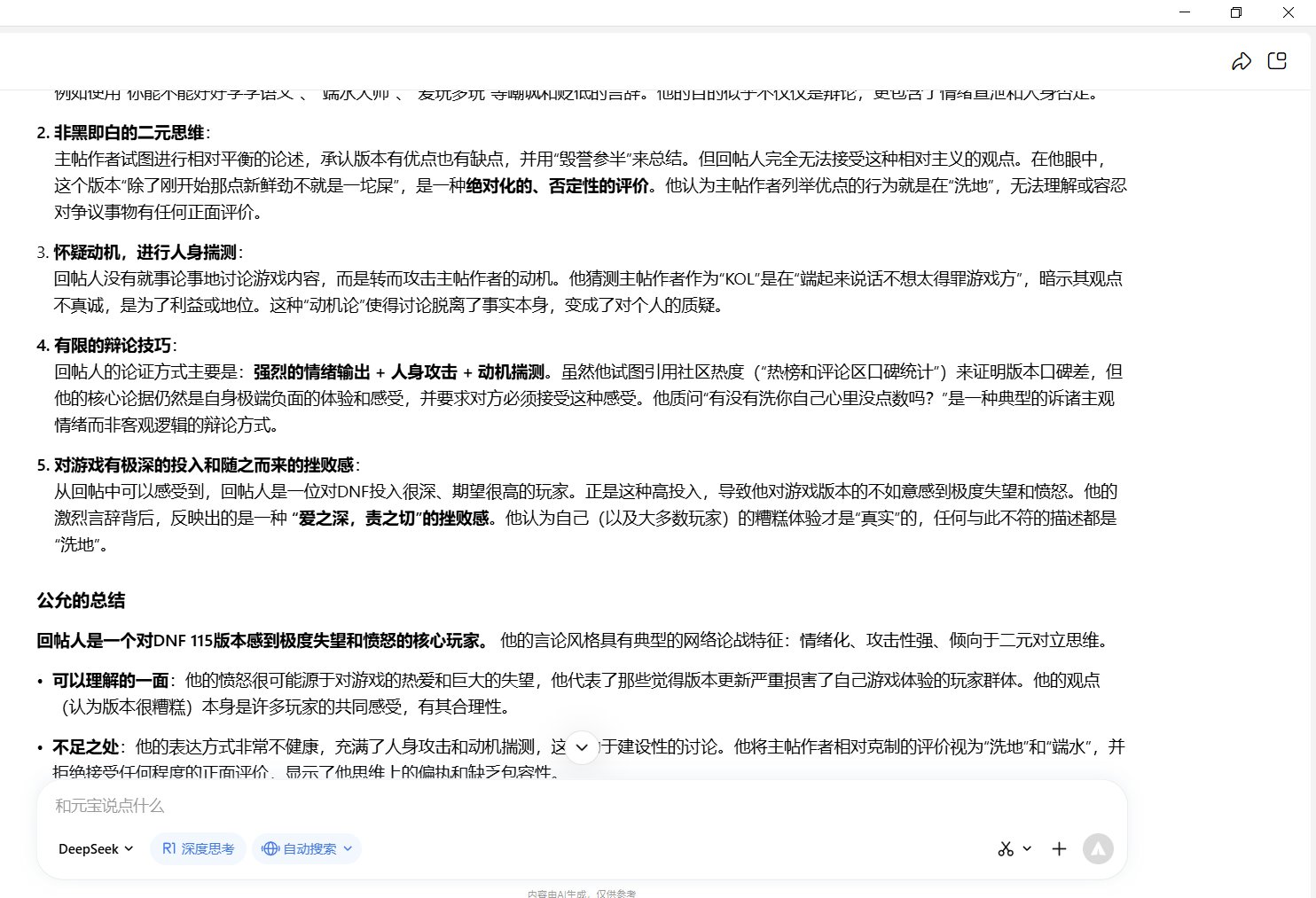Click the globe icon in 自动搜索
The width and height of the screenshot is (1316, 898).
click(x=270, y=848)
